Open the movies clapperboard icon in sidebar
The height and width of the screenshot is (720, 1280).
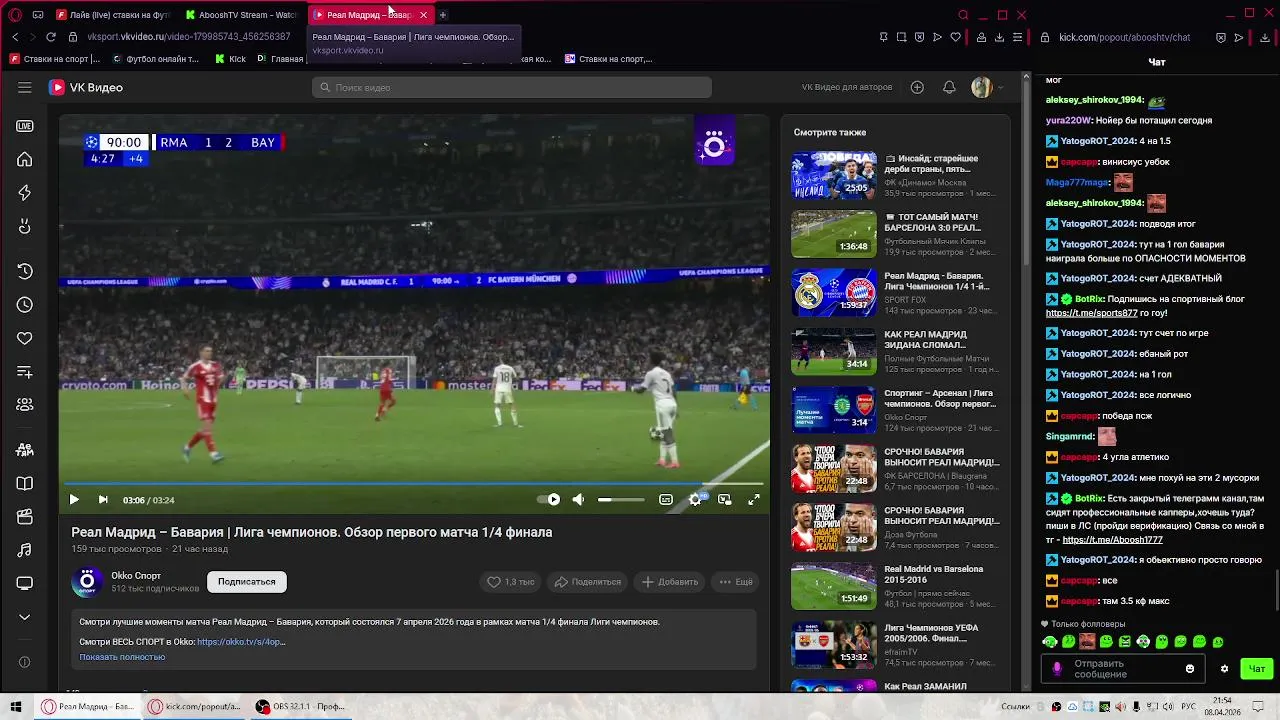point(25,517)
